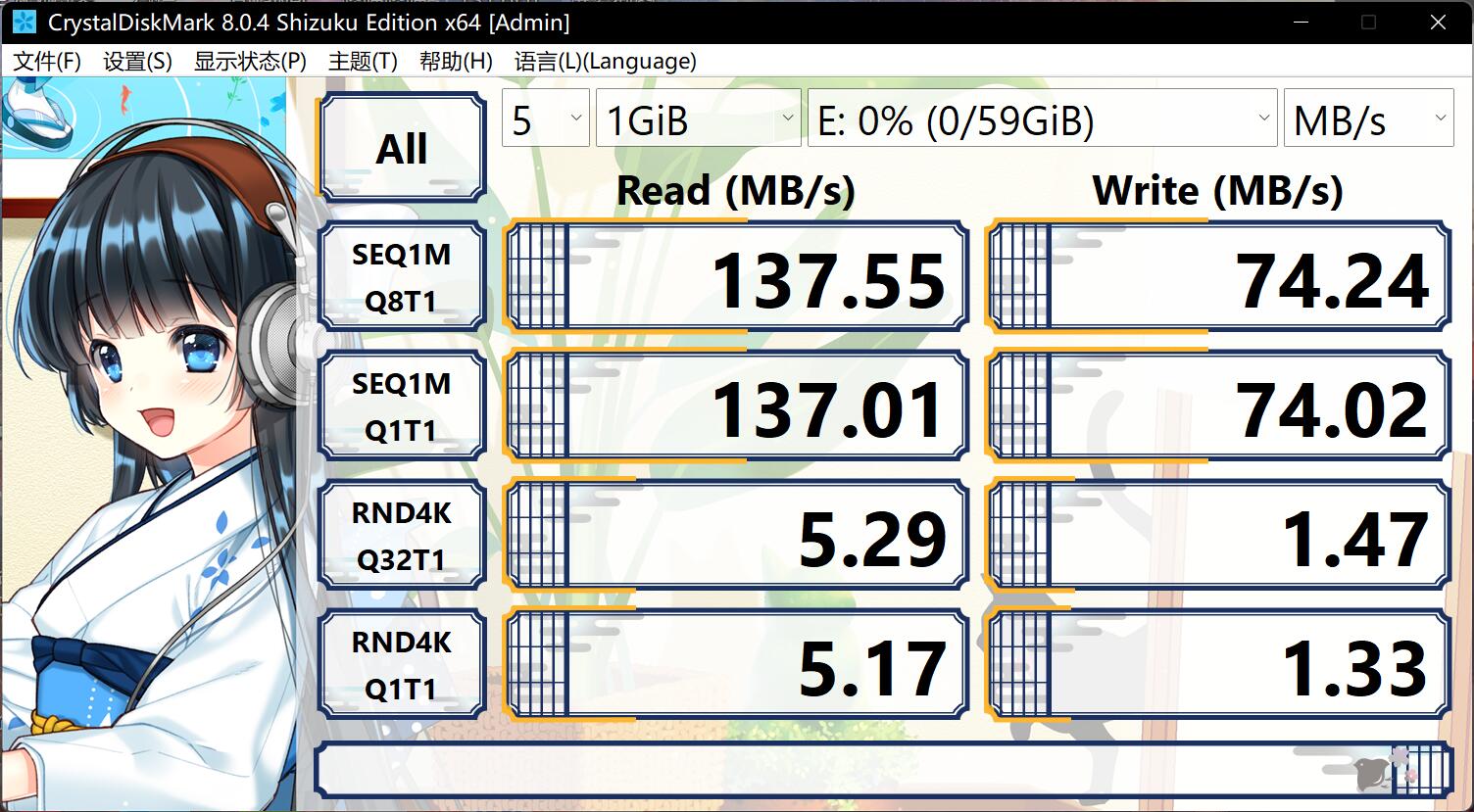Select the SEQ1M Q1T1 read value 137.01
The height and width of the screenshot is (812, 1474).
pyautogui.click(x=736, y=406)
